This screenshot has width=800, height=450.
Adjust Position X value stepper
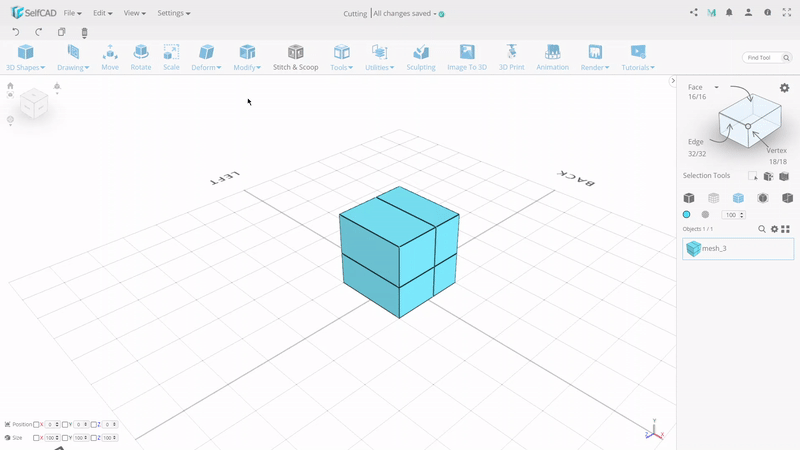(57, 424)
